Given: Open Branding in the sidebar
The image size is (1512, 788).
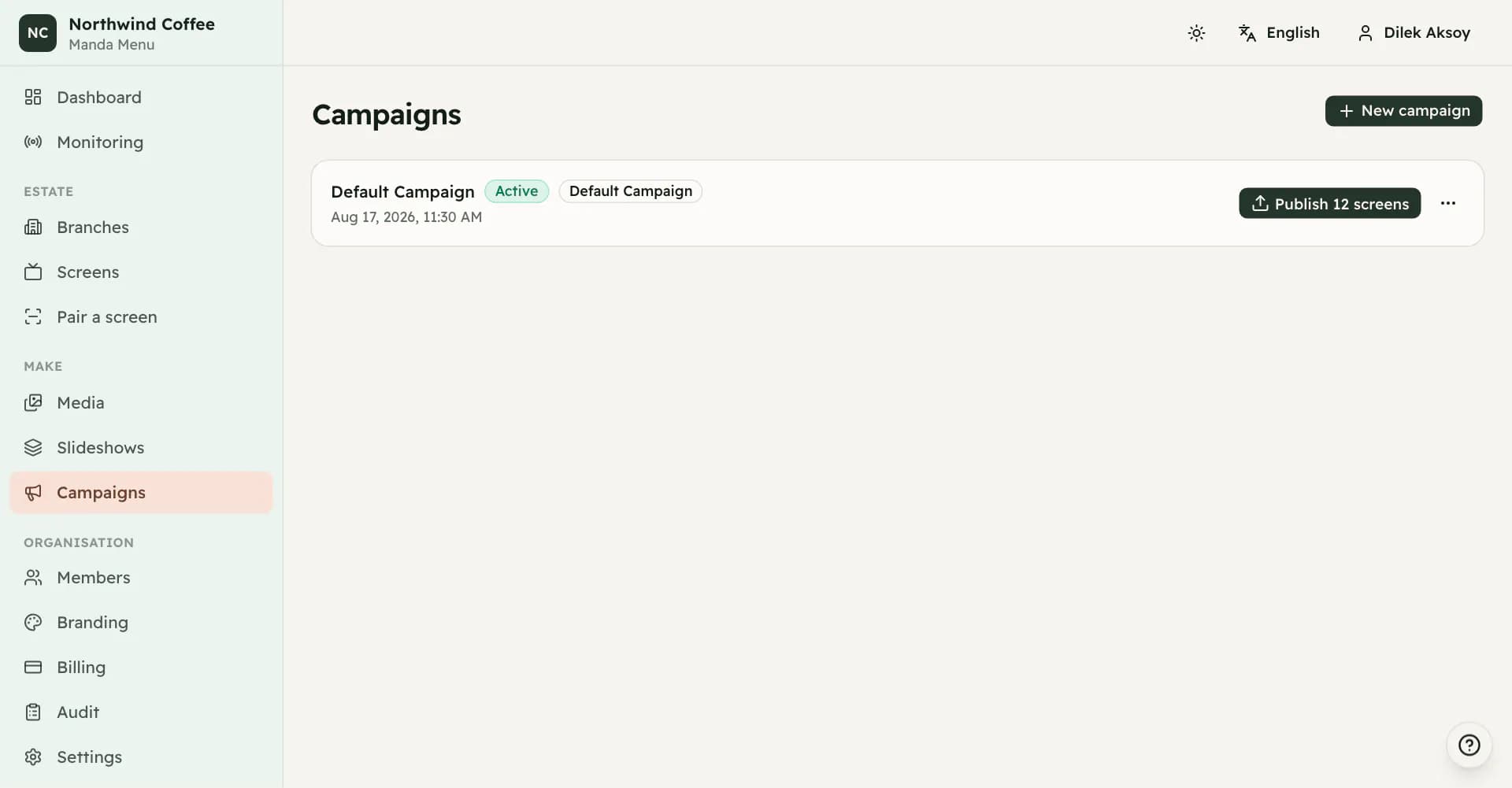Looking at the screenshot, I should (141, 622).
